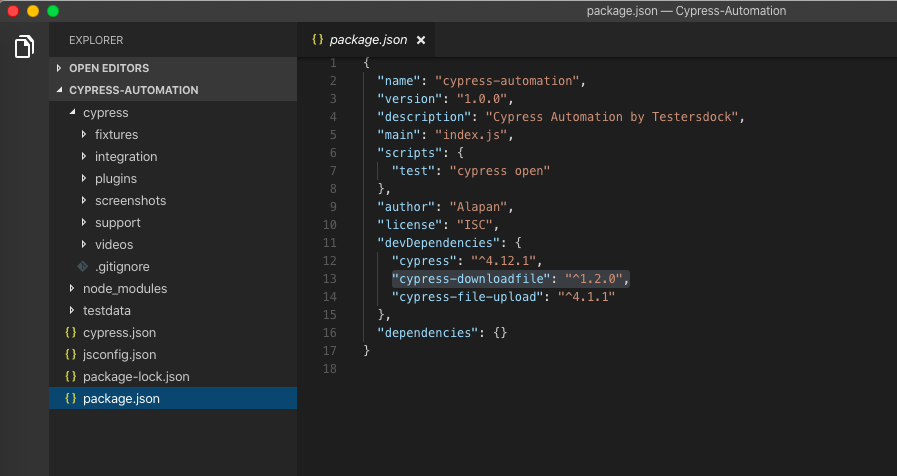Click the "index.js" value
The width and height of the screenshot is (897, 476).
pyautogui.click(x=471, y=134)
